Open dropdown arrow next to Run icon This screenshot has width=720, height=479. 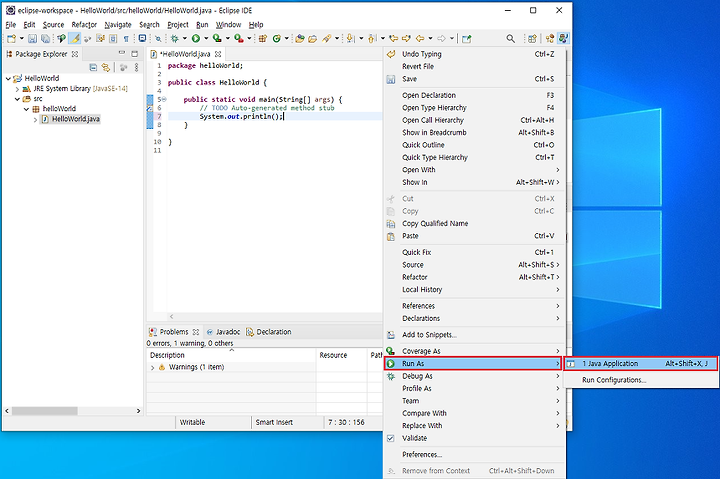[x=206, y=39]
